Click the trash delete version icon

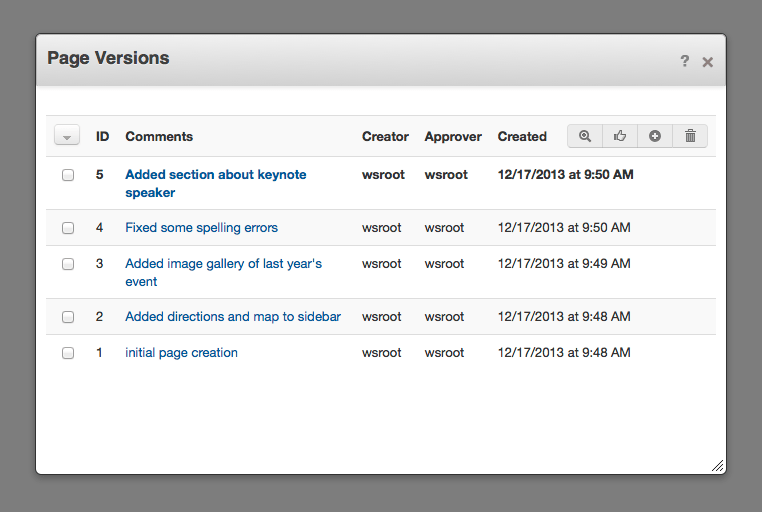(690, 136)
